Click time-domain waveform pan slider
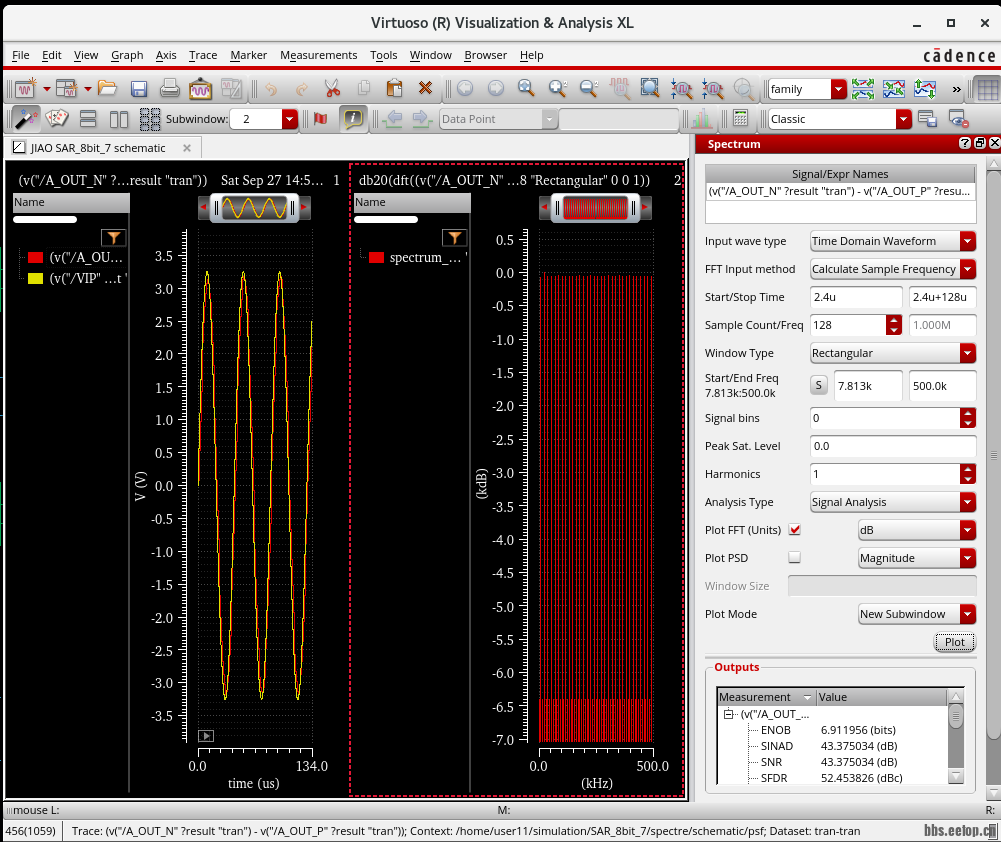Image resolution: width=1001 pixels, height=842 pixels. coord(254,207)
